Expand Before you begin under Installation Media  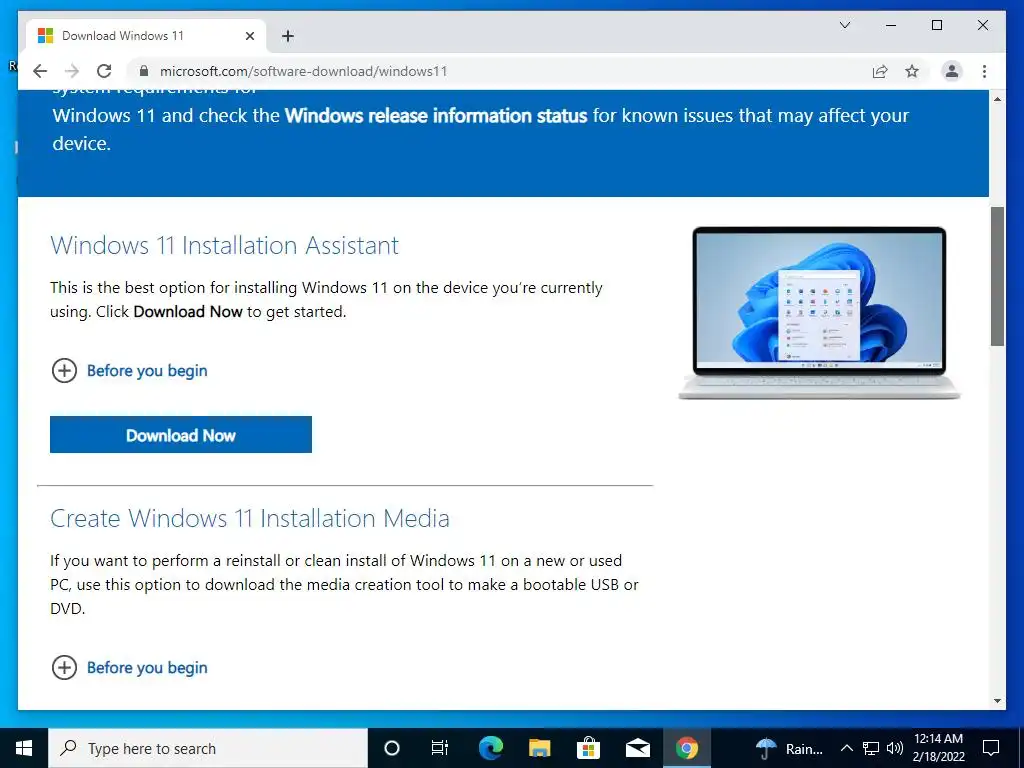(x=129, y=667)
